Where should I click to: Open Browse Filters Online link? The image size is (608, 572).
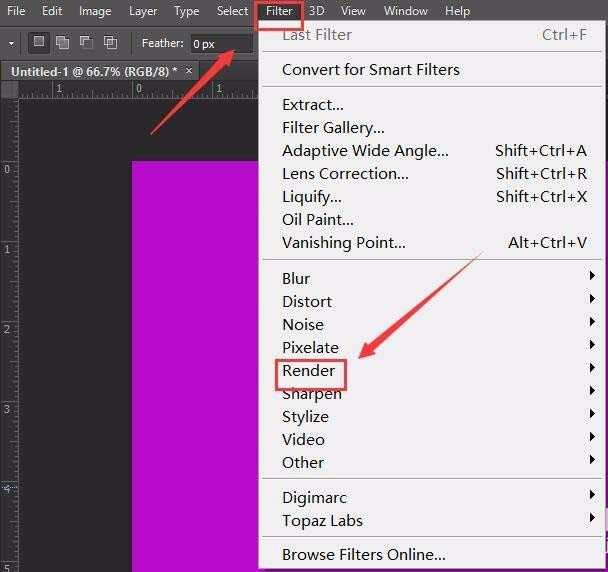[364, 555]
